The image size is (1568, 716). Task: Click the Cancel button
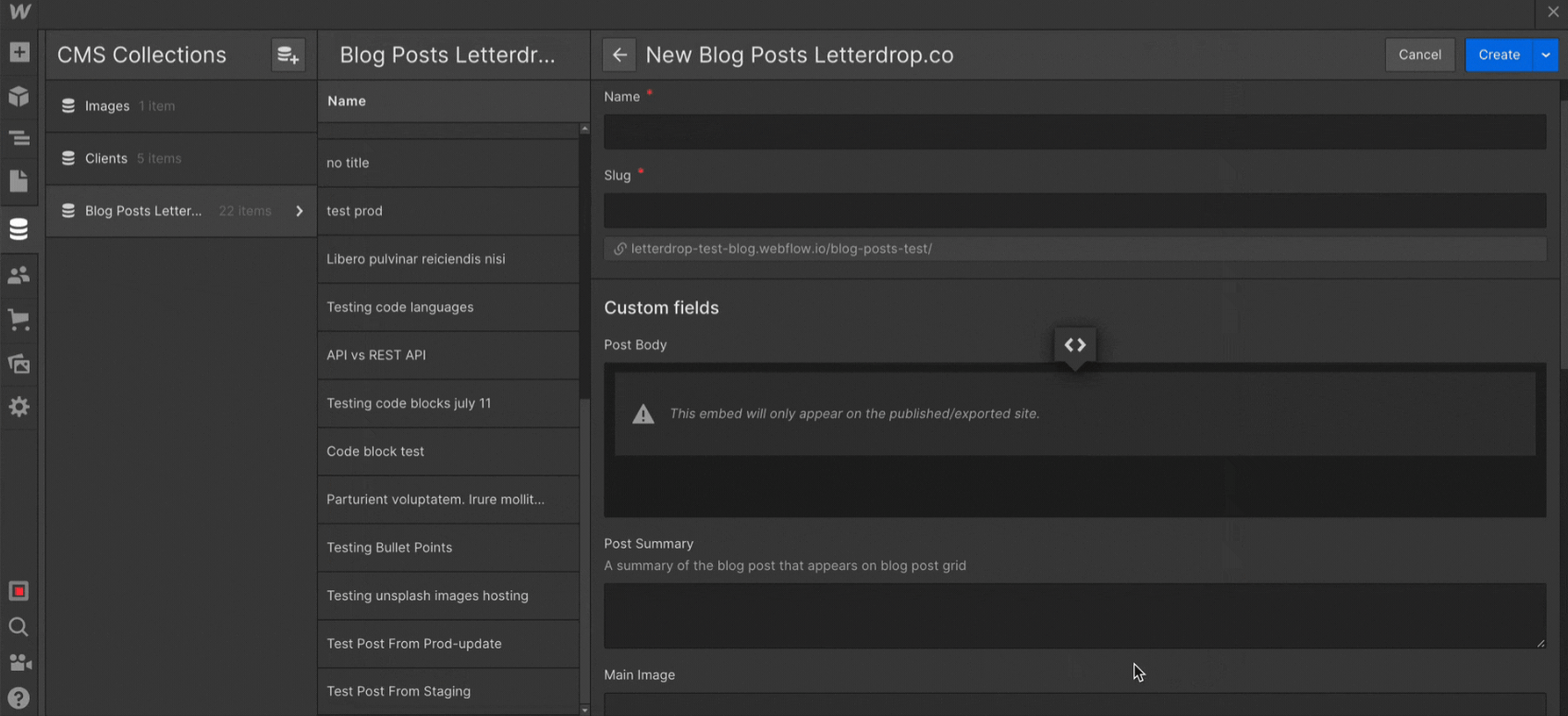point(1419,55)
